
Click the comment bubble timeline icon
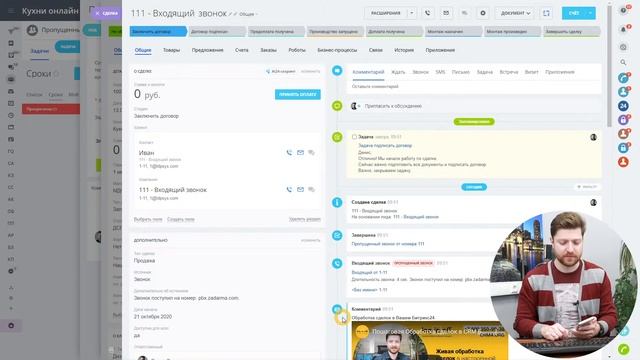point(337,71)
